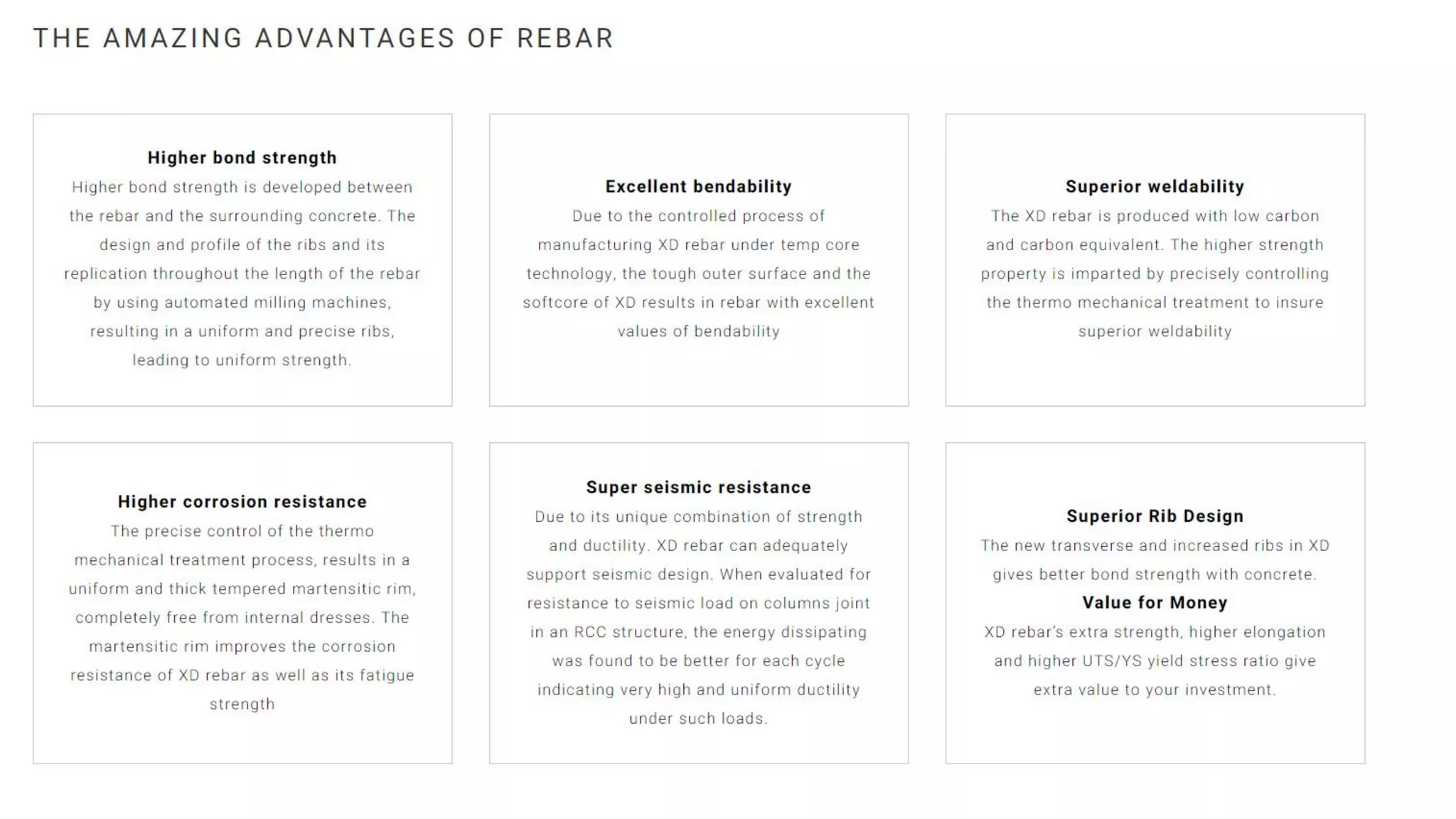The width and height of the screenshot is (1456, 819).
Task: Click the text 'leading to uniform strength.'
Action: (242, 360)
